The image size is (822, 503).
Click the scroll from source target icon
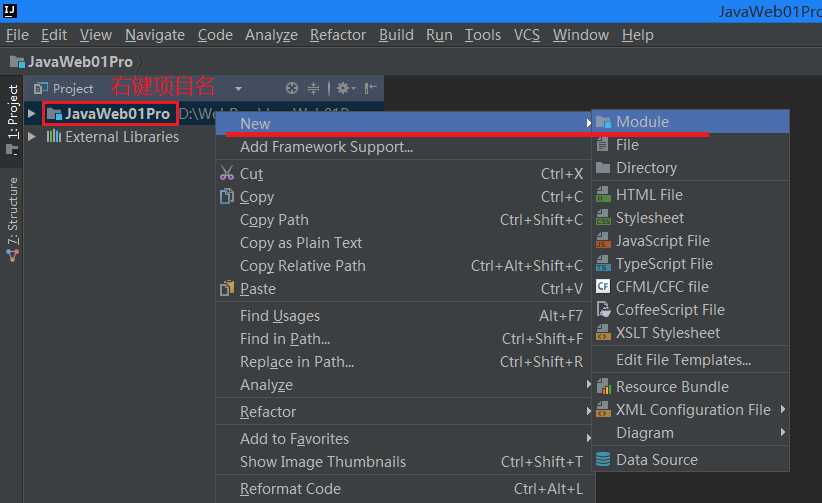(x=291, y=88)
